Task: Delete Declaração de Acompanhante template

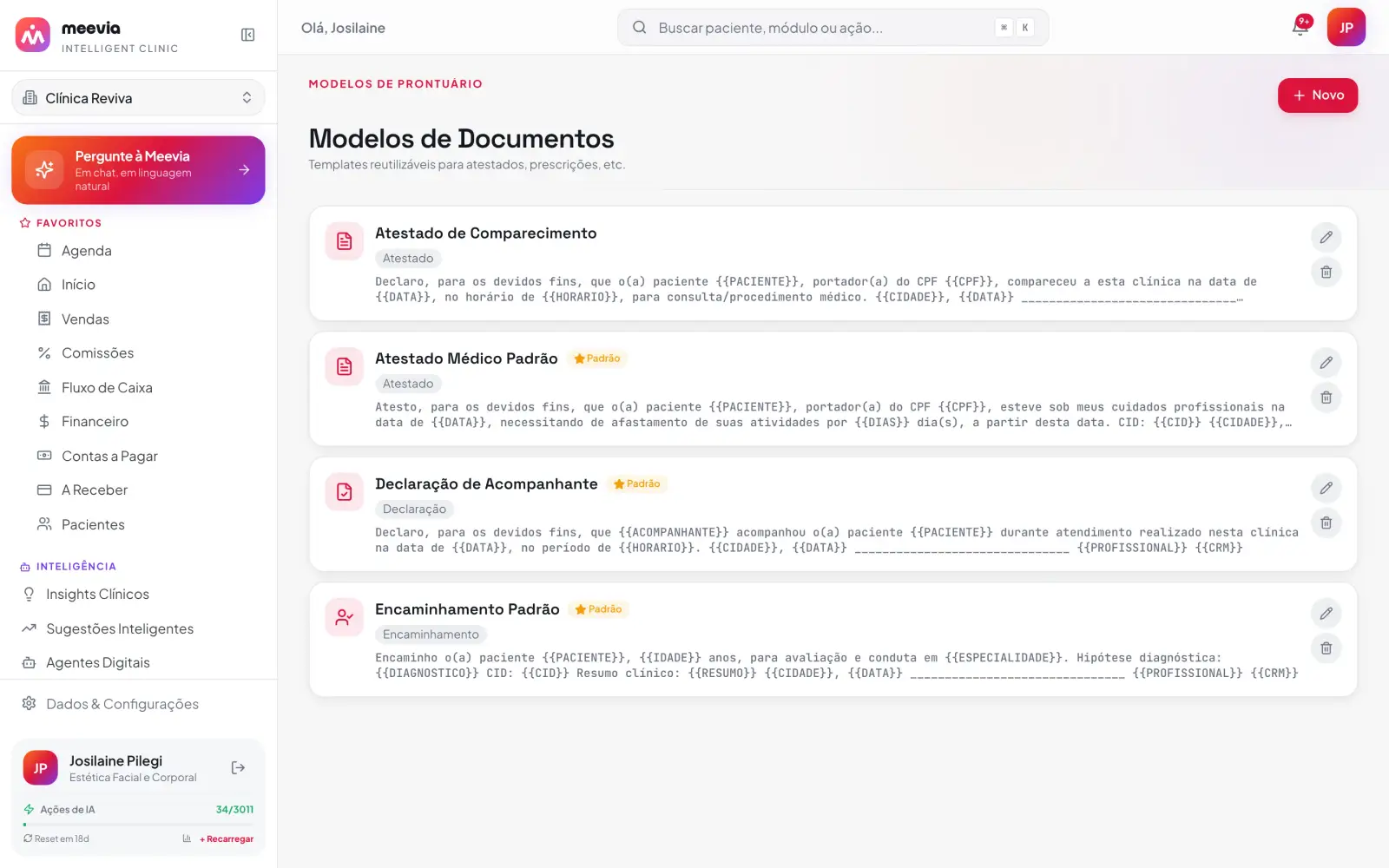Action: pyautogui.click(x=1326, y=523)
